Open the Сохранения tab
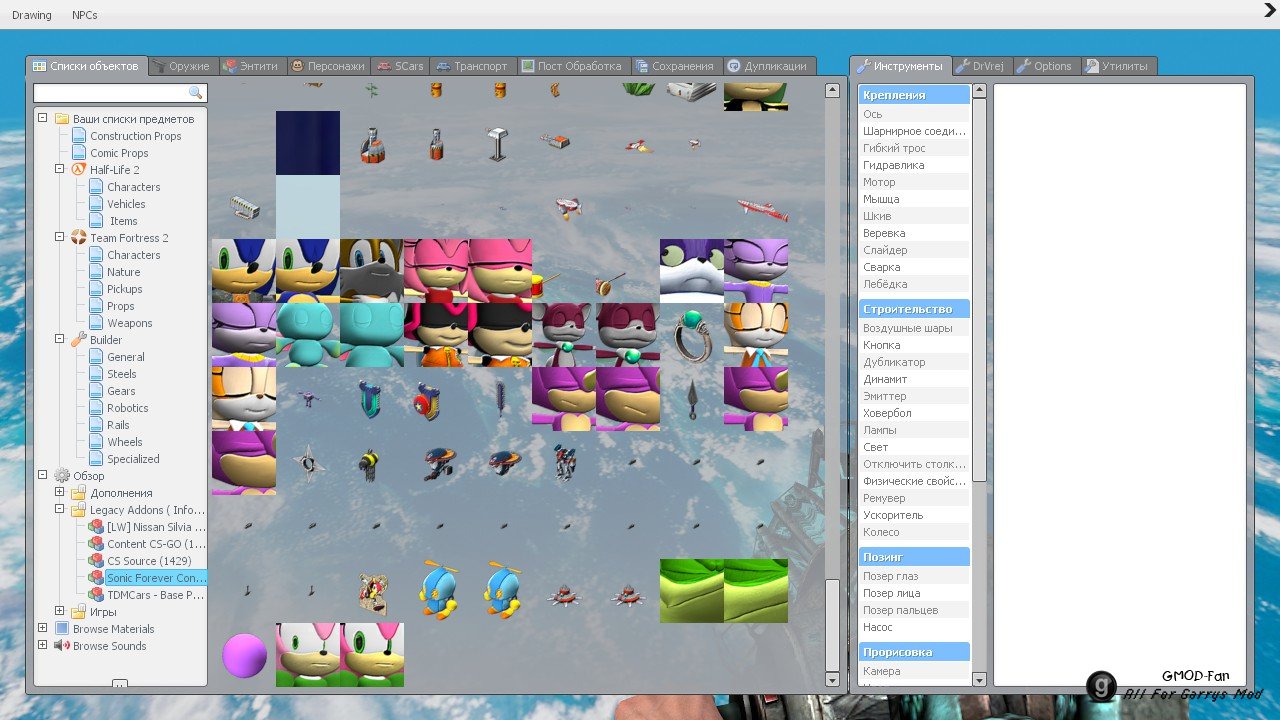 point(675,66)
